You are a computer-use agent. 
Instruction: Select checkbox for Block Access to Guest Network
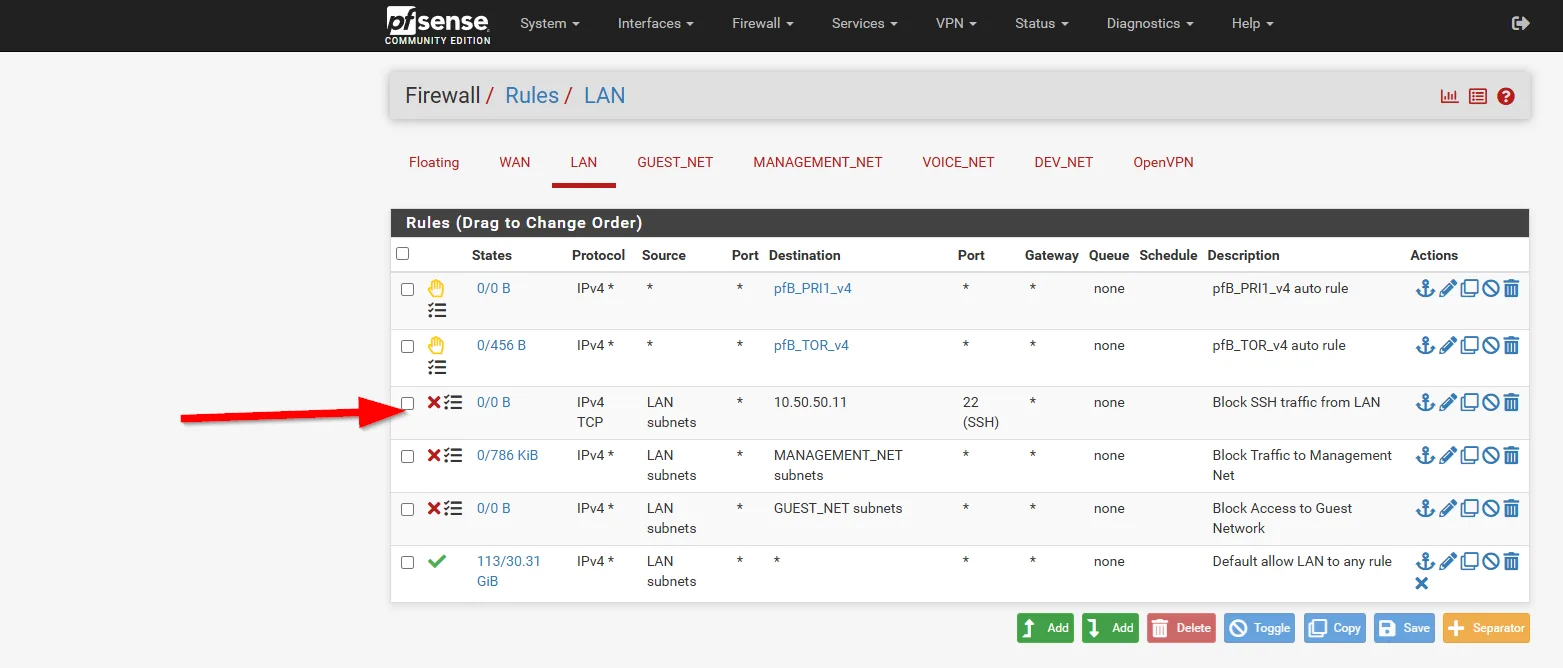tap(407, 509)
